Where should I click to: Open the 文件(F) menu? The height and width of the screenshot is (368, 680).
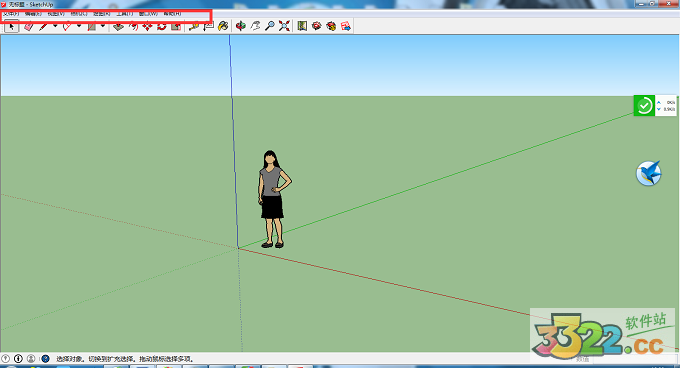point(10,14)
